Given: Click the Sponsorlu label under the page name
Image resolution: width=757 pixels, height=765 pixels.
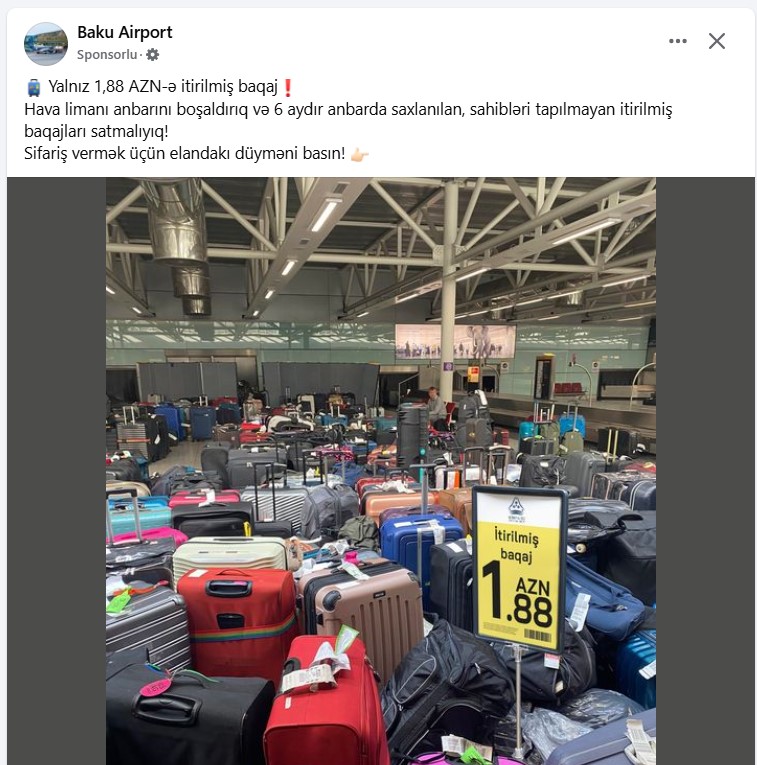Looking at the screenshot, I should coord(107,55).
